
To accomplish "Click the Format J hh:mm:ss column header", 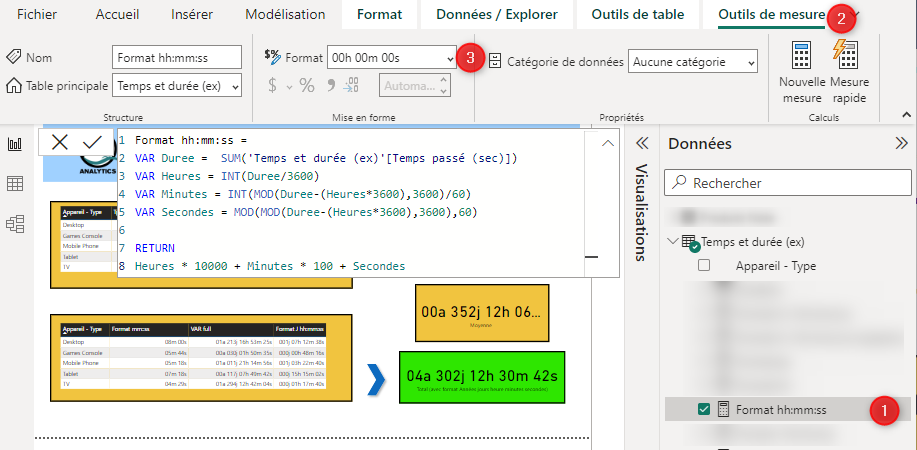I will click(x=300, y=329).
